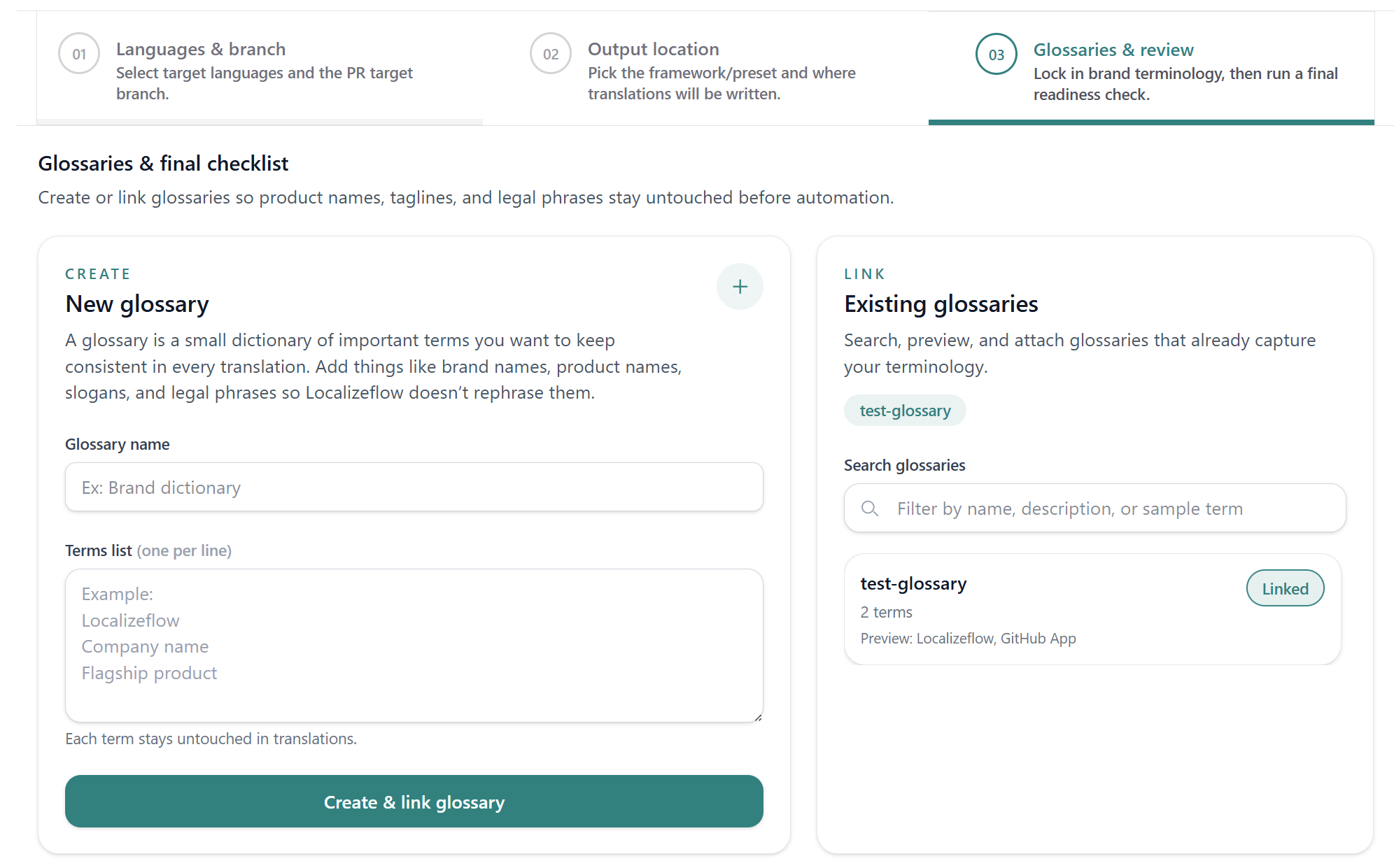Focus the Glossary name input field
This screenshot has height=868, width=1394.
pyautogui.click(x=414, y=487)
